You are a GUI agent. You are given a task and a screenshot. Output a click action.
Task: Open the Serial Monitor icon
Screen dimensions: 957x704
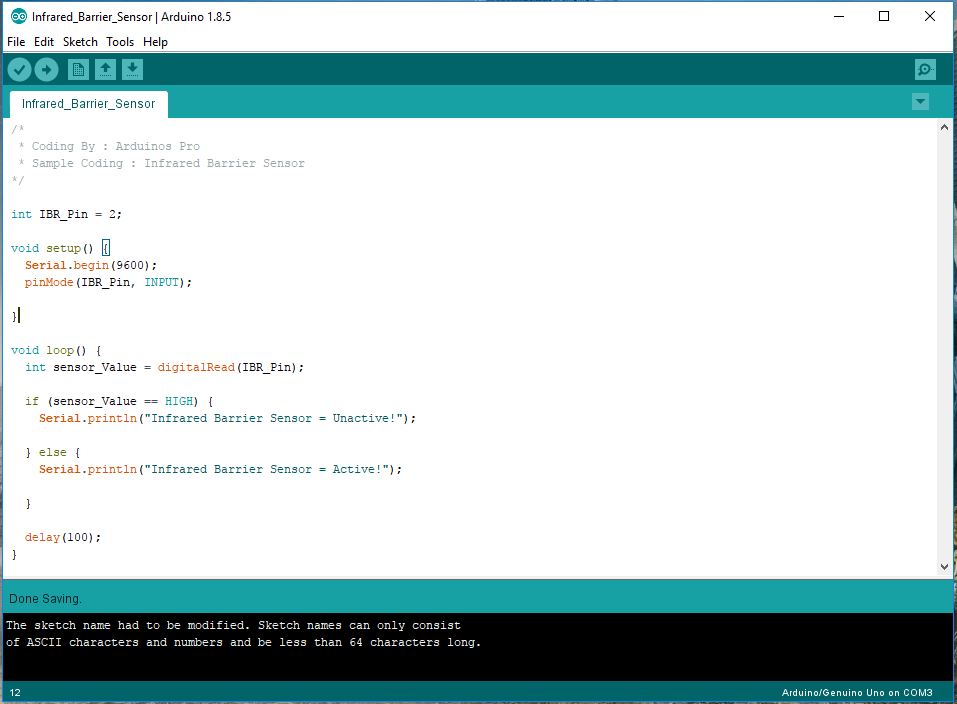[x=924, y=69]
